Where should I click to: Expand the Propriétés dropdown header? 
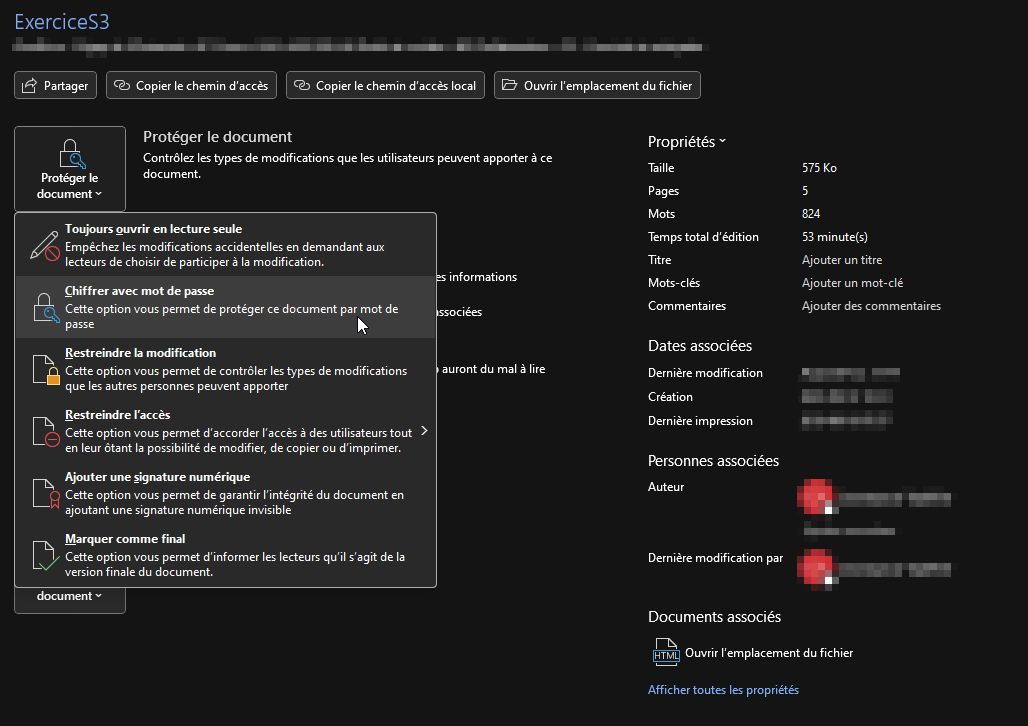(x=687, y=142)
